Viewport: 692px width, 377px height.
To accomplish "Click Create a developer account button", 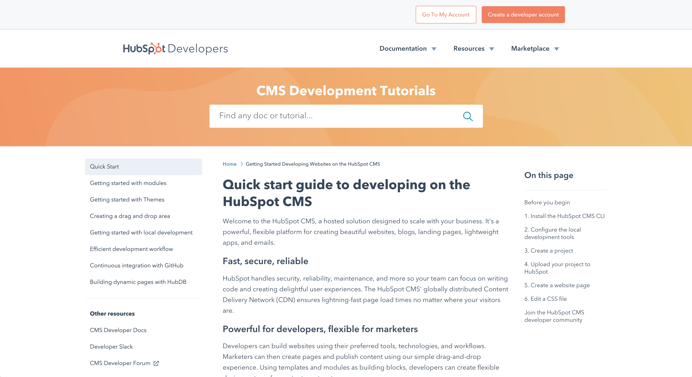I will pyautogui.click(x=523, y=15).
